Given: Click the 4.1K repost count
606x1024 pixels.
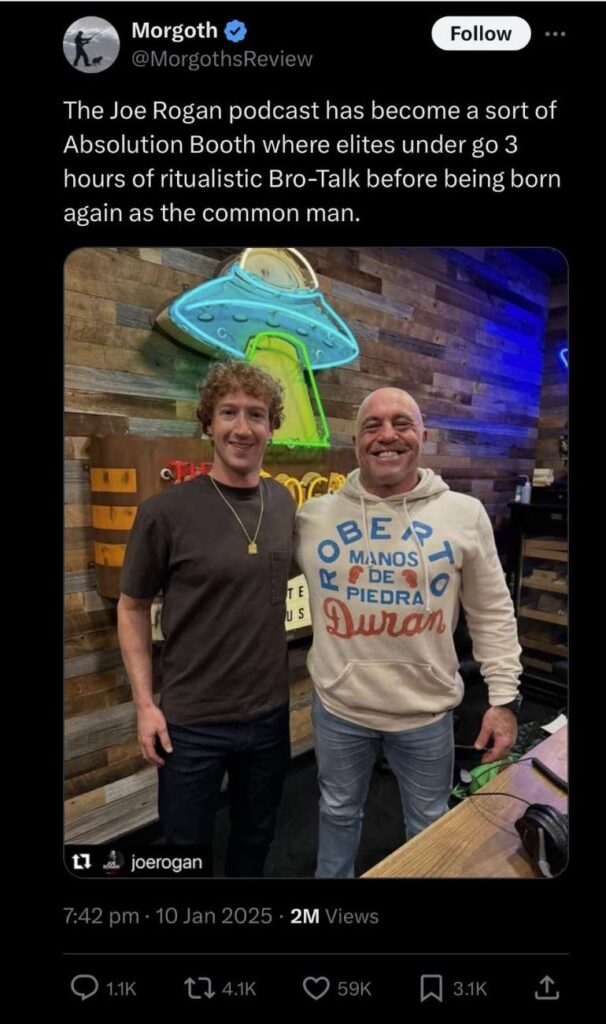Looking at the screenshot, I should pyautogui.click(x=238, y=989).
